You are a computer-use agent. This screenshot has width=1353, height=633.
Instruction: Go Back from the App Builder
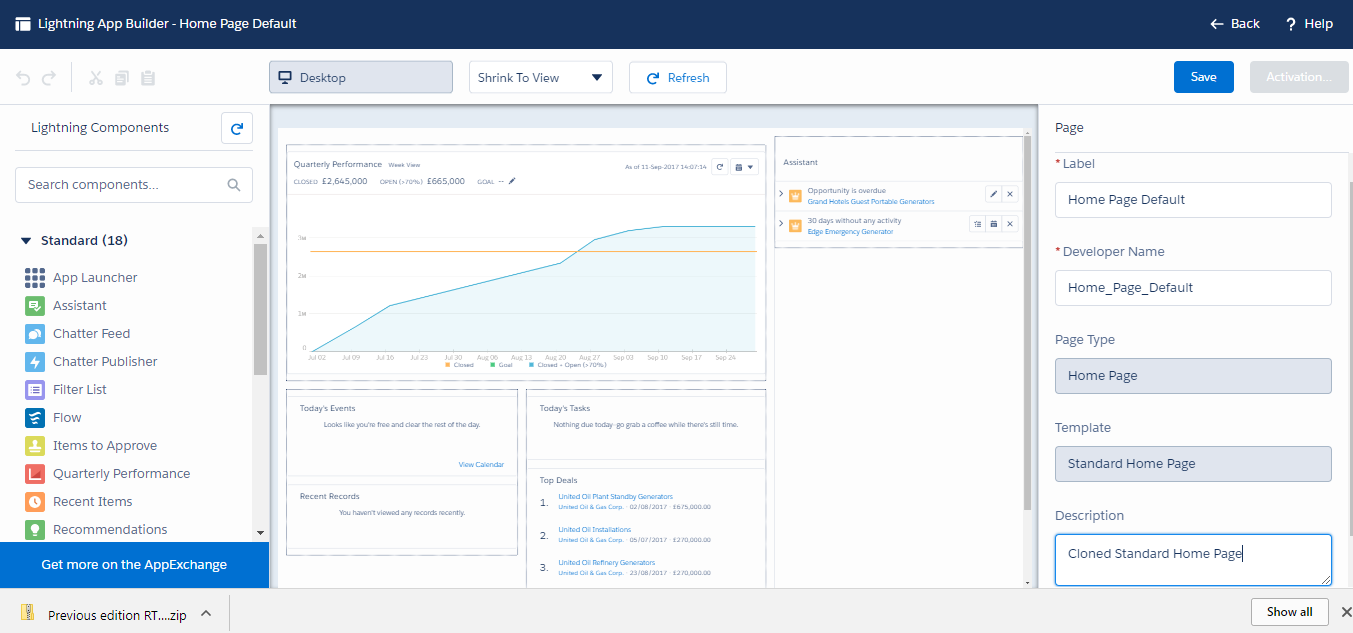(1235, 23)
